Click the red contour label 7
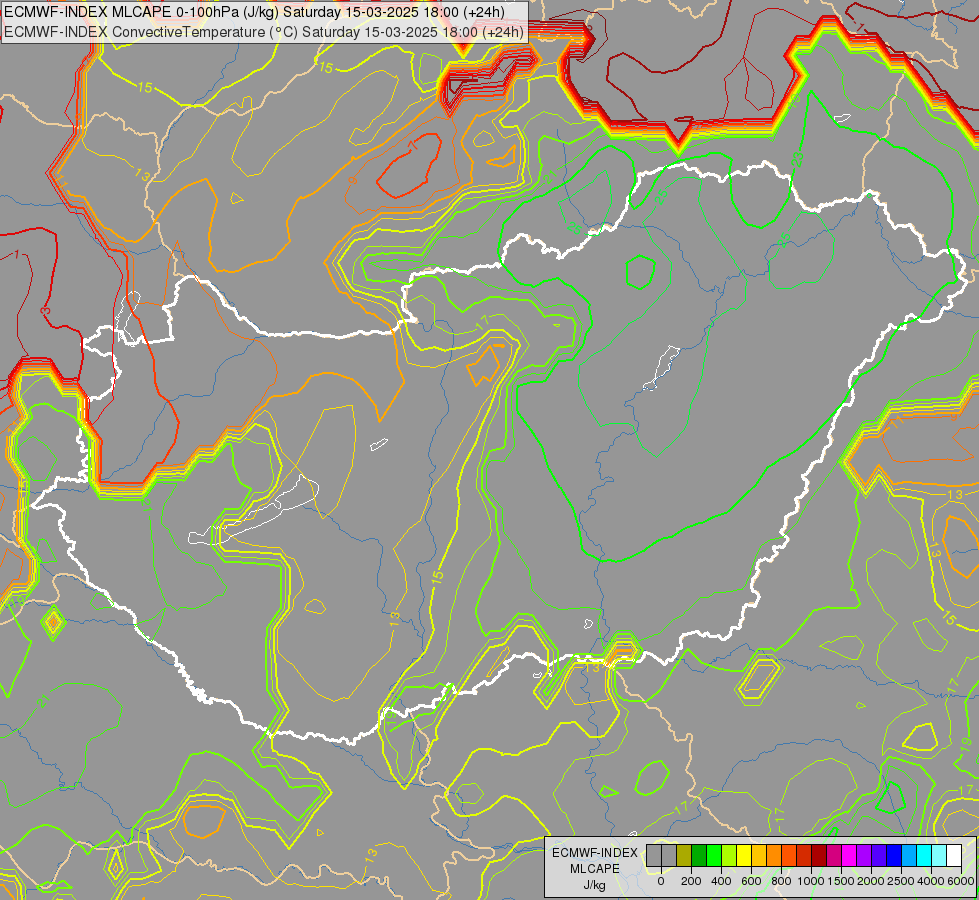The height and width of the screenshot is (900, 979). pyautogui.click(x=412, y=145)
